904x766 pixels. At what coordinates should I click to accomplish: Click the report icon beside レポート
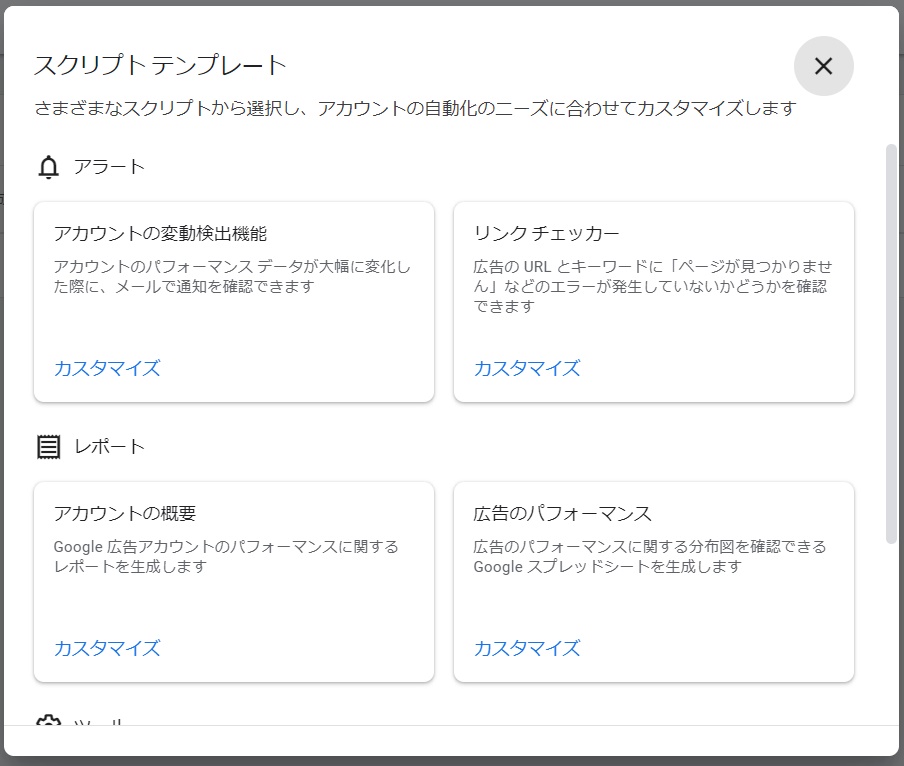coord(48,447)
